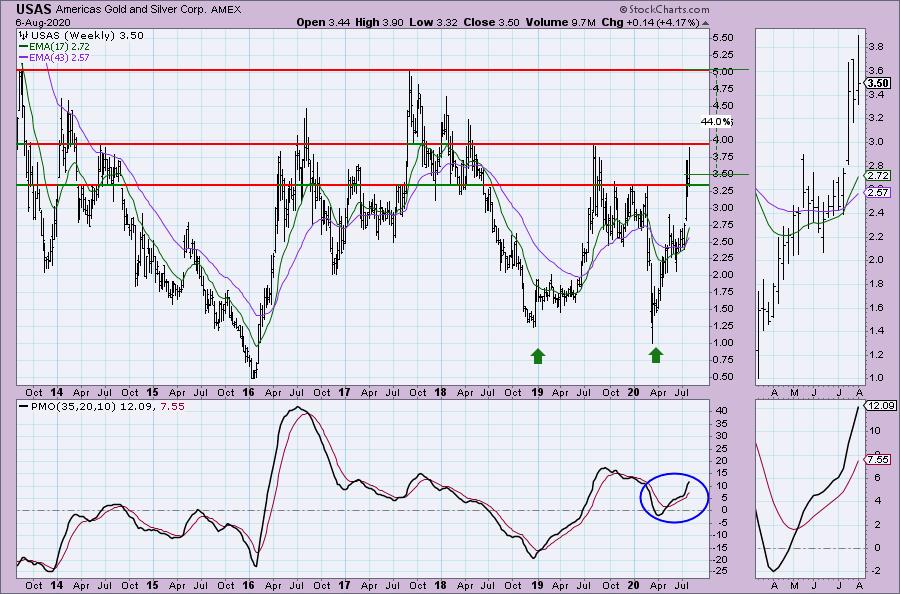Click the Close 3.50 value in header
This screenshot has width=900, height=594.
[491, 22]
